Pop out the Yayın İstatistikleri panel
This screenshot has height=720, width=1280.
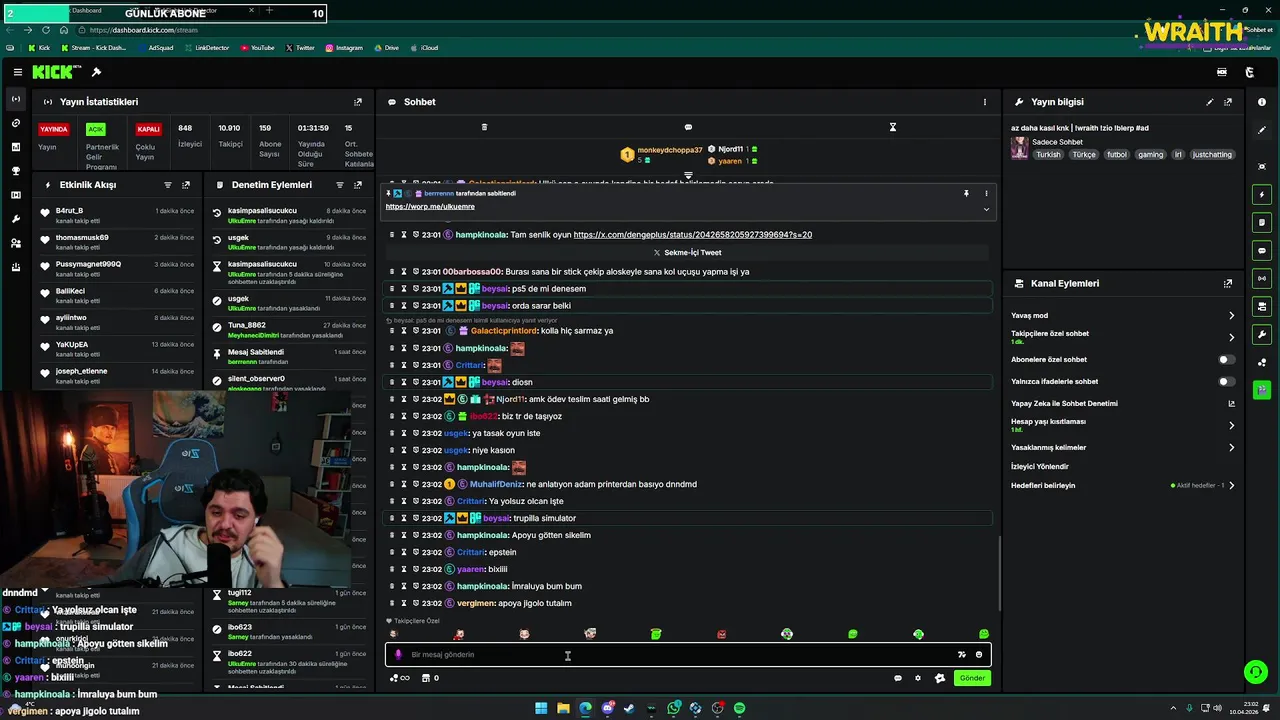358,102
